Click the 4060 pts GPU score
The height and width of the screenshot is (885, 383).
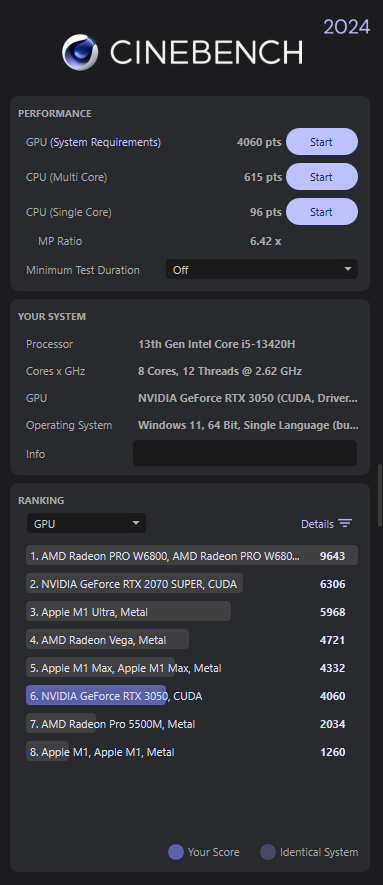pyautogui.click(x=259, y=142)
